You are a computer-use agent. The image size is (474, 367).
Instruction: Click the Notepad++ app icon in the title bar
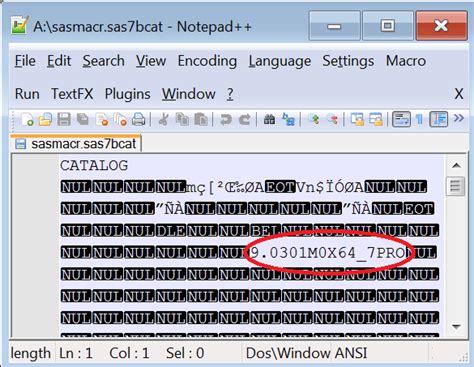[x=20, y=25]
